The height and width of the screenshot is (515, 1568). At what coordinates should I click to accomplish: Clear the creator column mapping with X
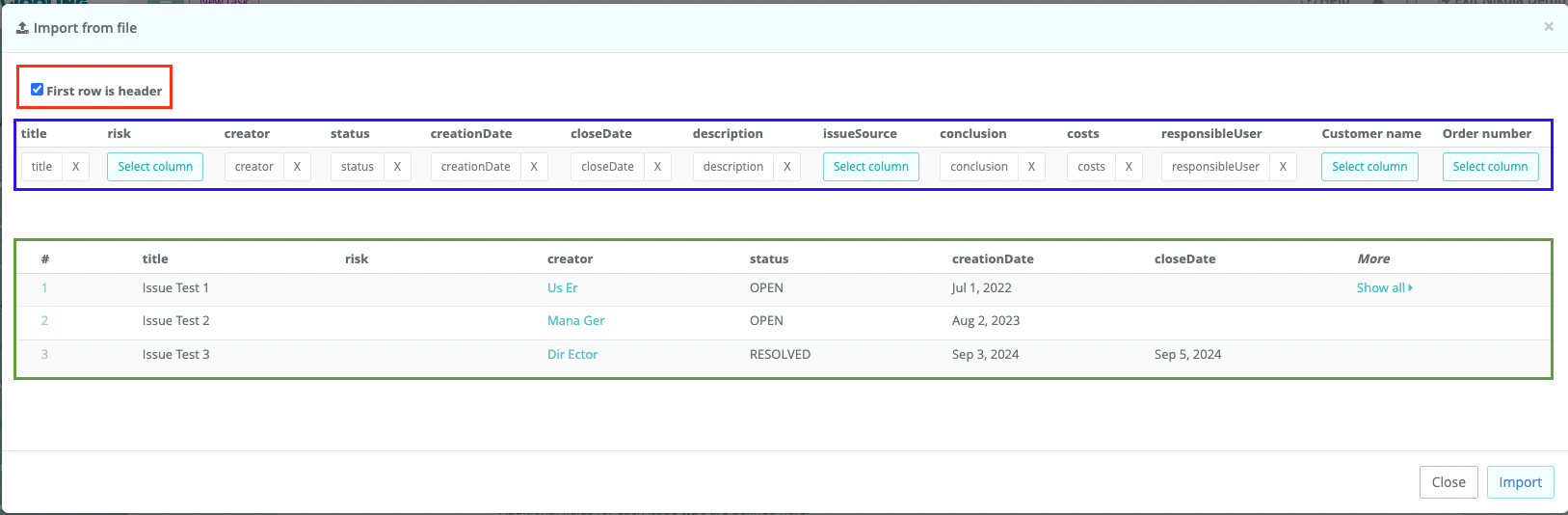pos(297,167)
